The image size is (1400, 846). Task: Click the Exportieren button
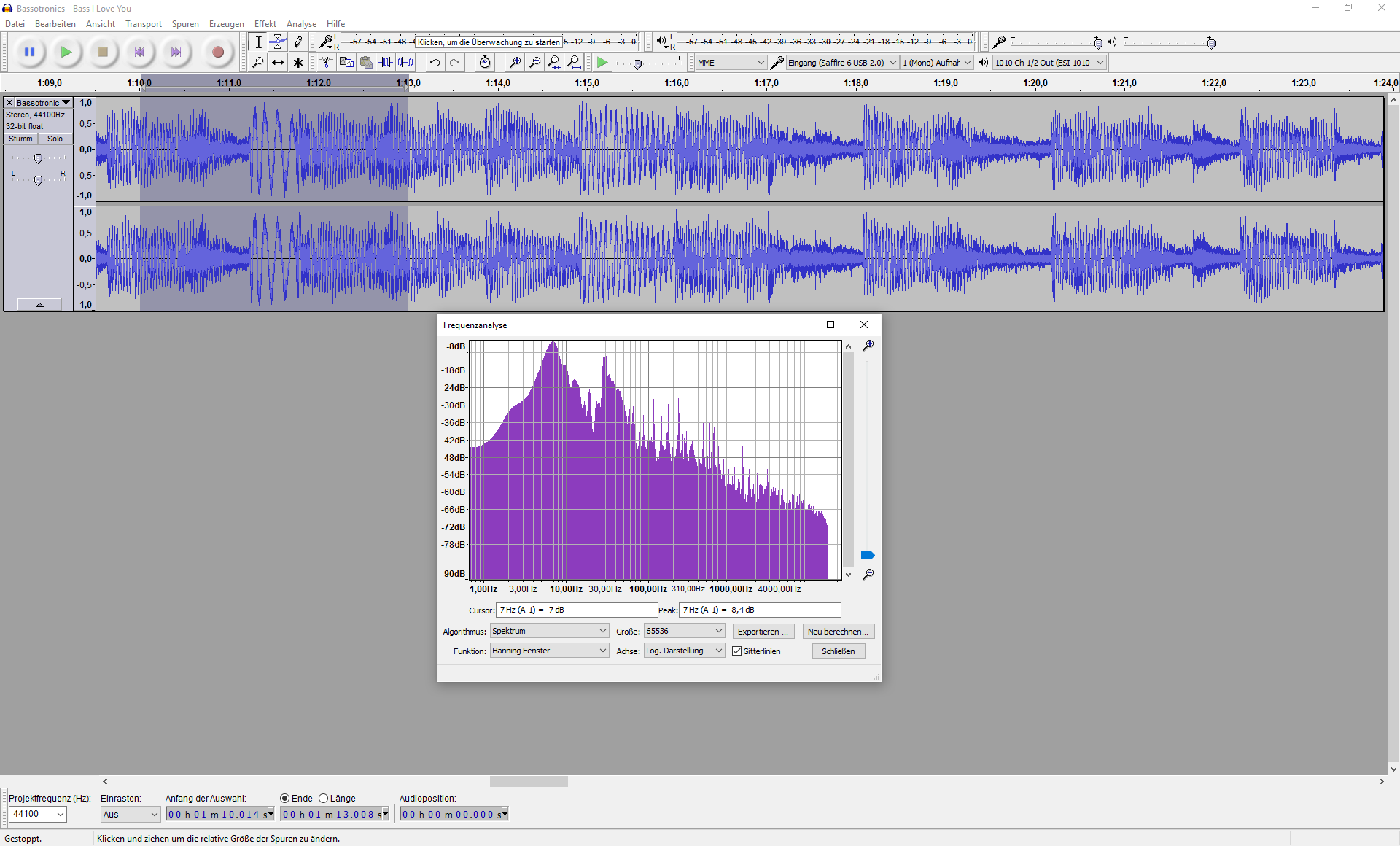click(763, 632)
